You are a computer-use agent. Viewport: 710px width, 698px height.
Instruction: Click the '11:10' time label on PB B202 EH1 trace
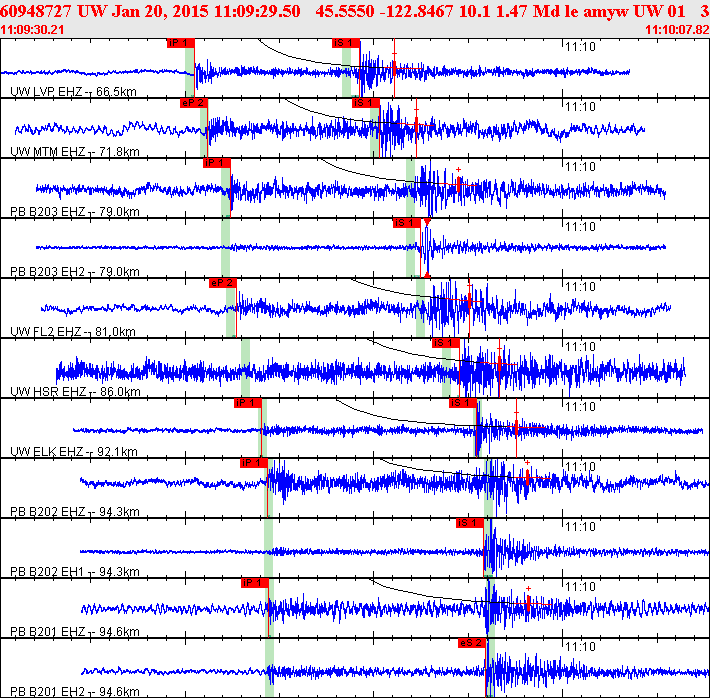(x=580, y=526)
